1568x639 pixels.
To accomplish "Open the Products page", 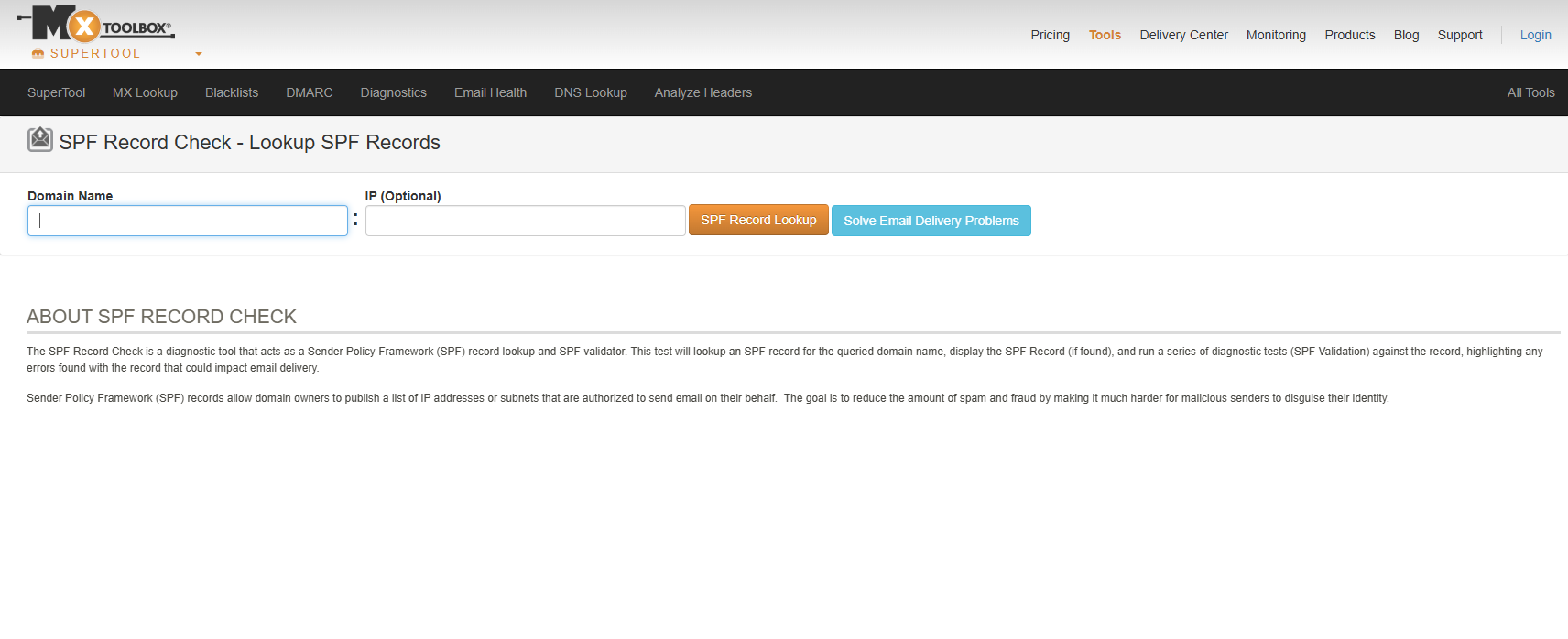I will coord(1350,35).
